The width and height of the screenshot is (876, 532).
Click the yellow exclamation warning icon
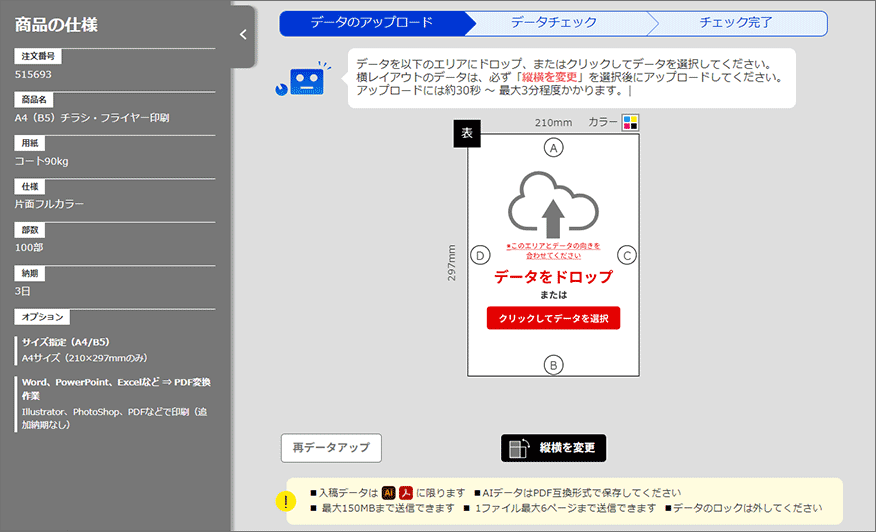click(x=285, y=501)
